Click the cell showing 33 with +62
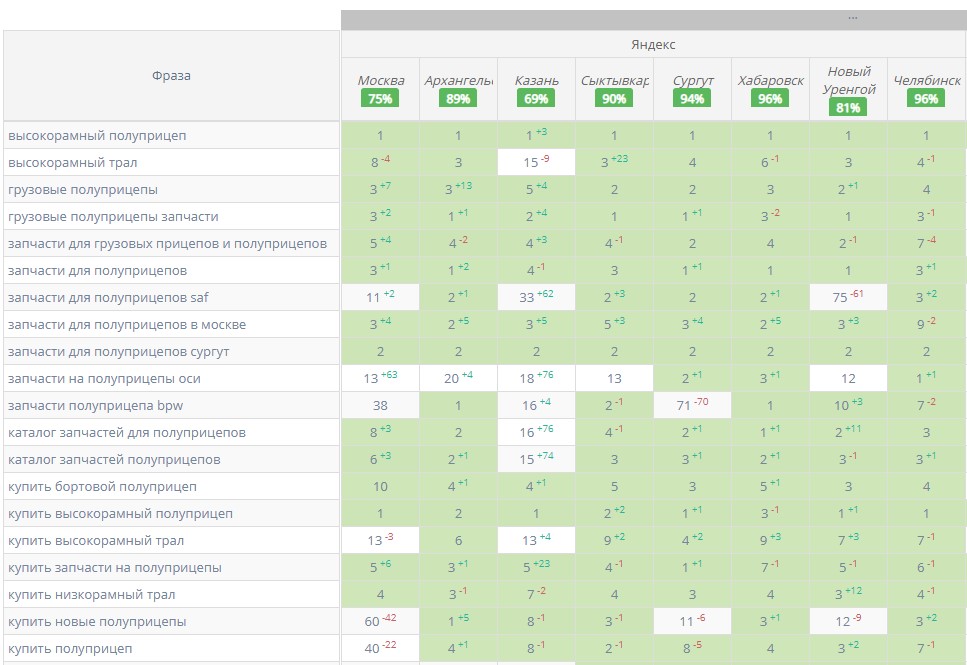This screenshot has width=967, height=665. coord(536,298)
